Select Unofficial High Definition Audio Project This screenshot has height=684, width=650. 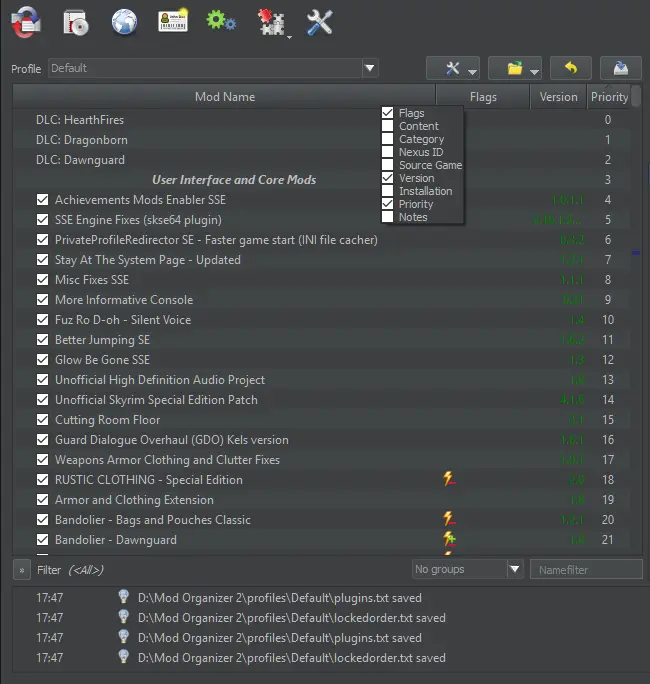pyautogui.click(x=160, y=380)
